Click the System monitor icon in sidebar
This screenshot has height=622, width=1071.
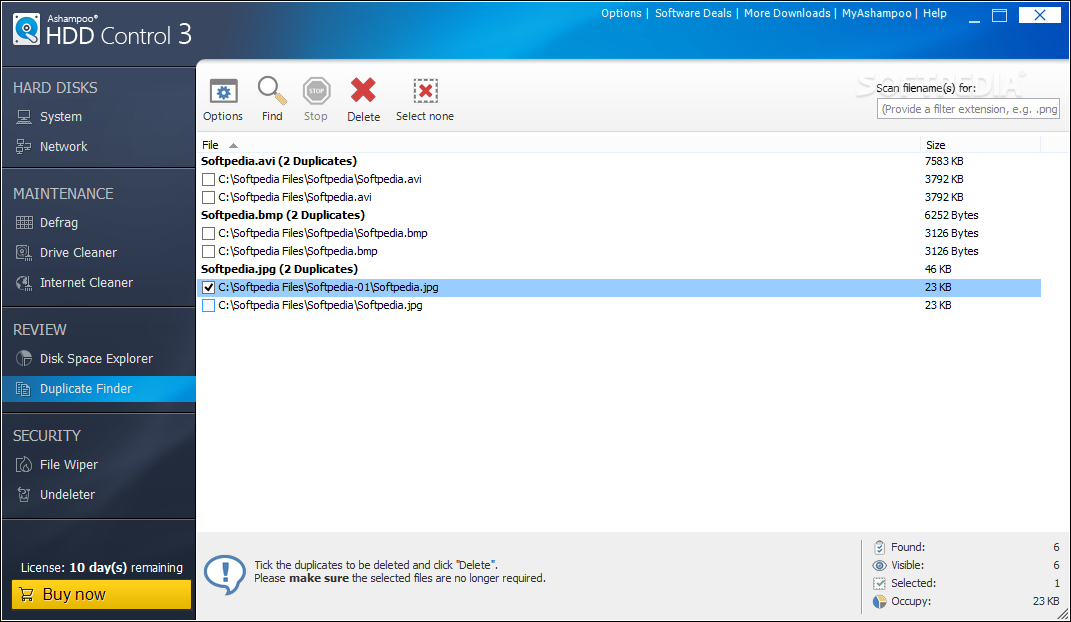(24, 117)
